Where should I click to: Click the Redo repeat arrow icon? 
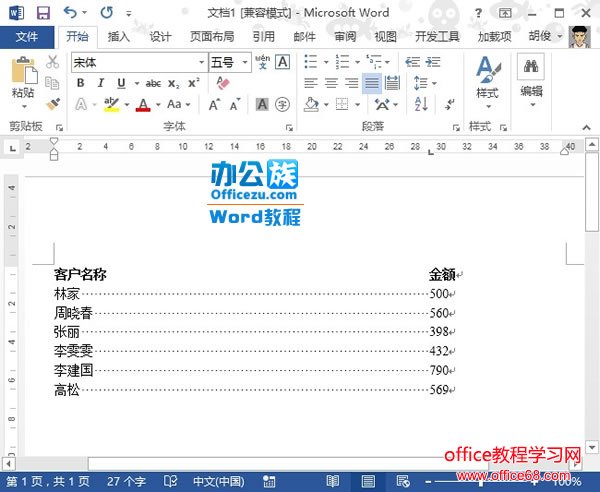coord(106,13)
